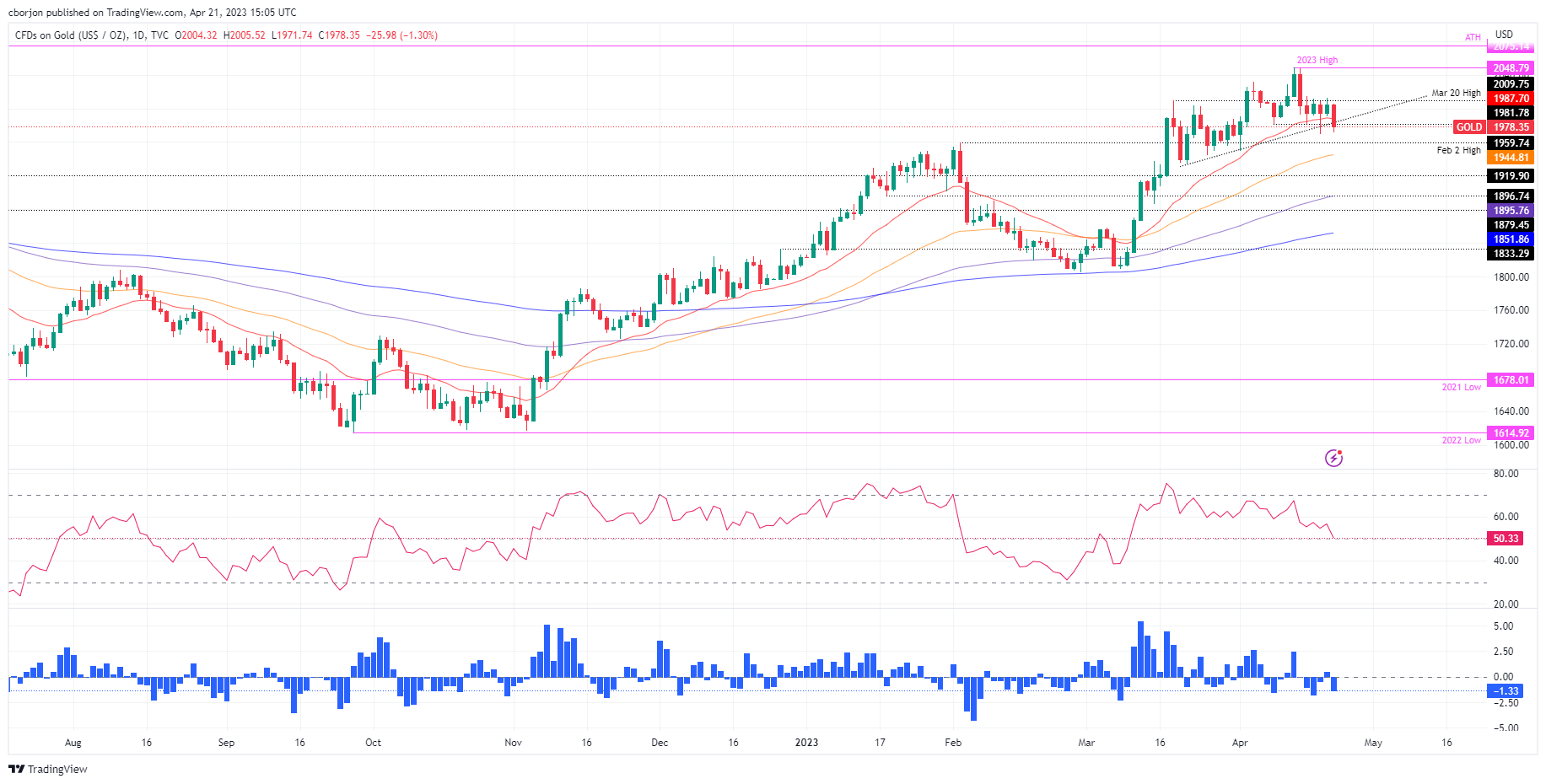Viewport: 1546px width, 784px height.
Task: Click the low value L1971.74
Action: pyautogui.click(x=292, y=35)
